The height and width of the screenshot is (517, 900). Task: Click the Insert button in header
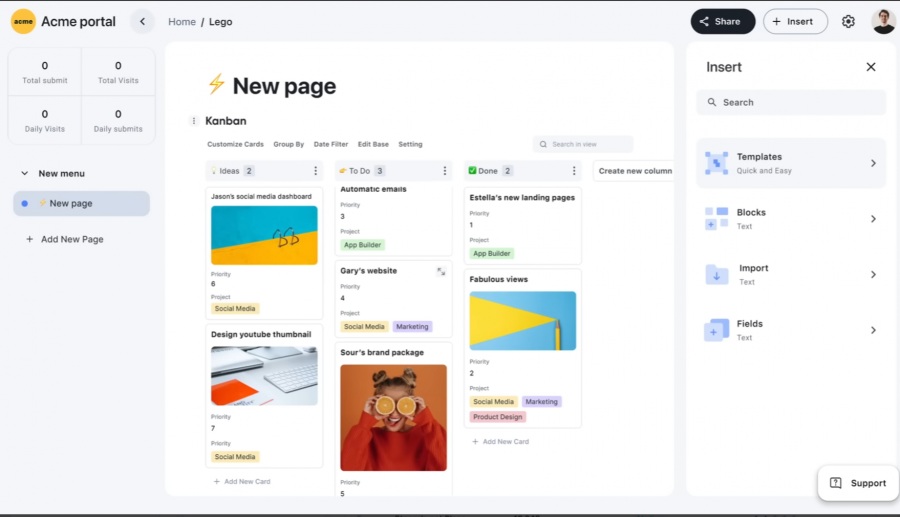pos(795,22)
